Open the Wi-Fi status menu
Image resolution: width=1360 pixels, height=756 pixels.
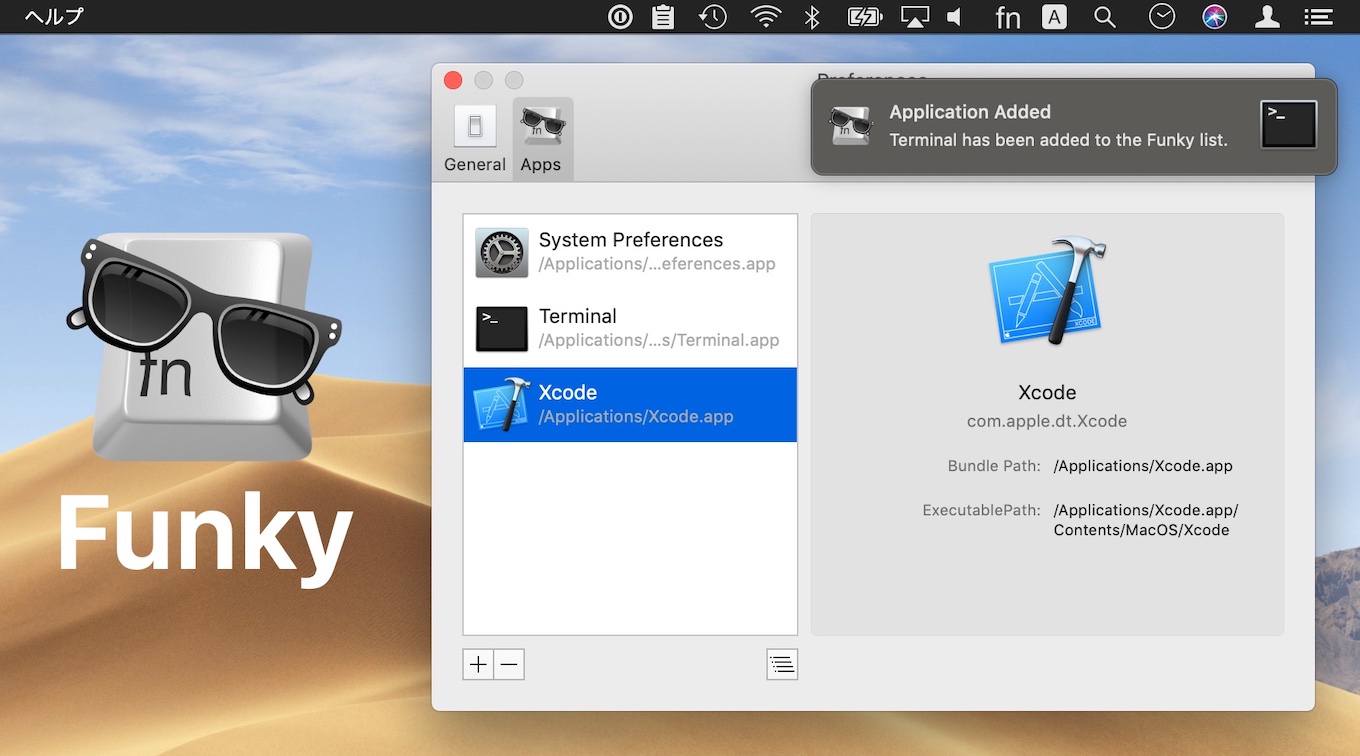click(x=766, y=16)
